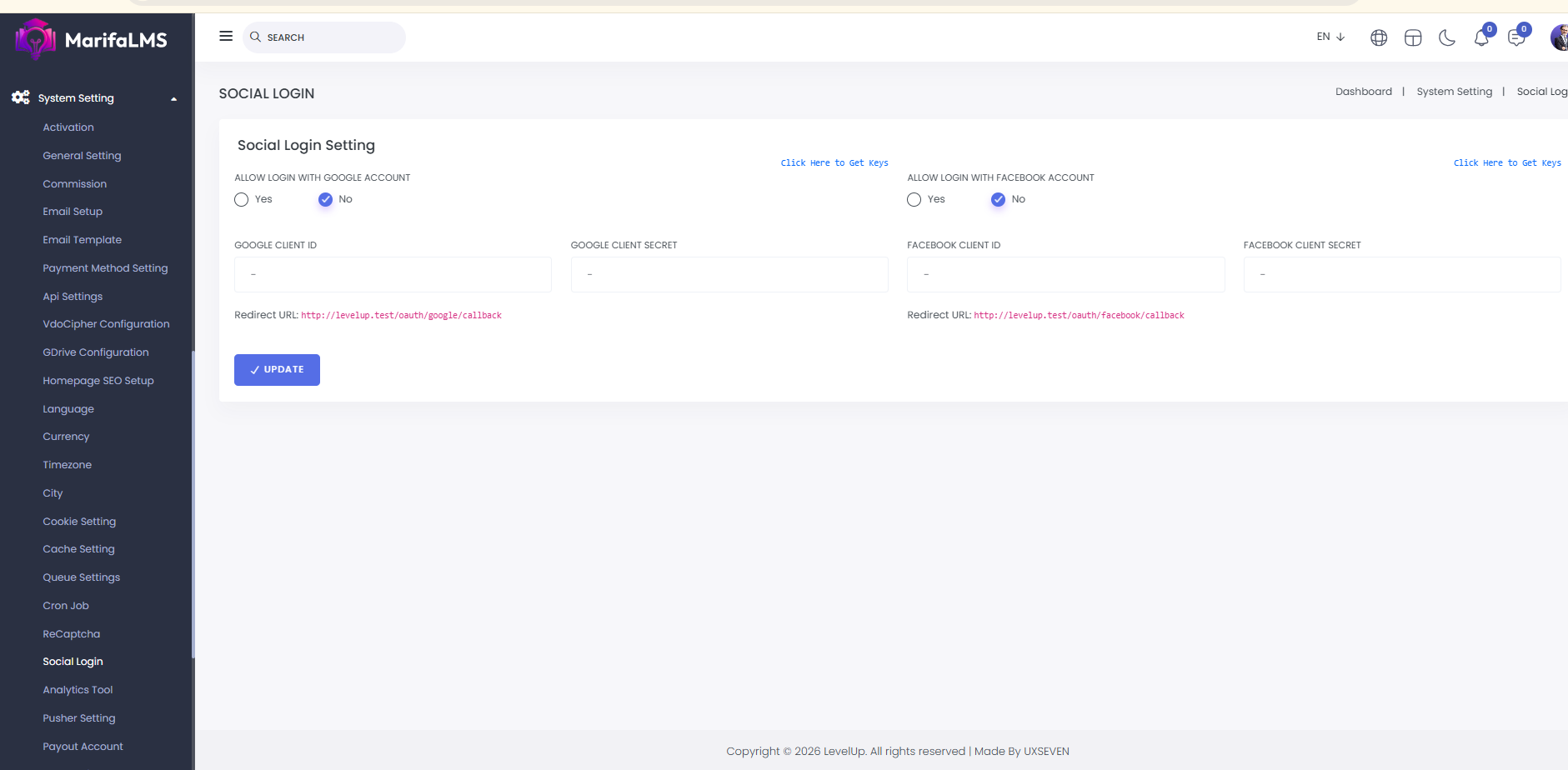Toggle dark mode moon icon
Viewport: 1568px width, 770px height.
pyautogui.click(x=1447, y=37)
